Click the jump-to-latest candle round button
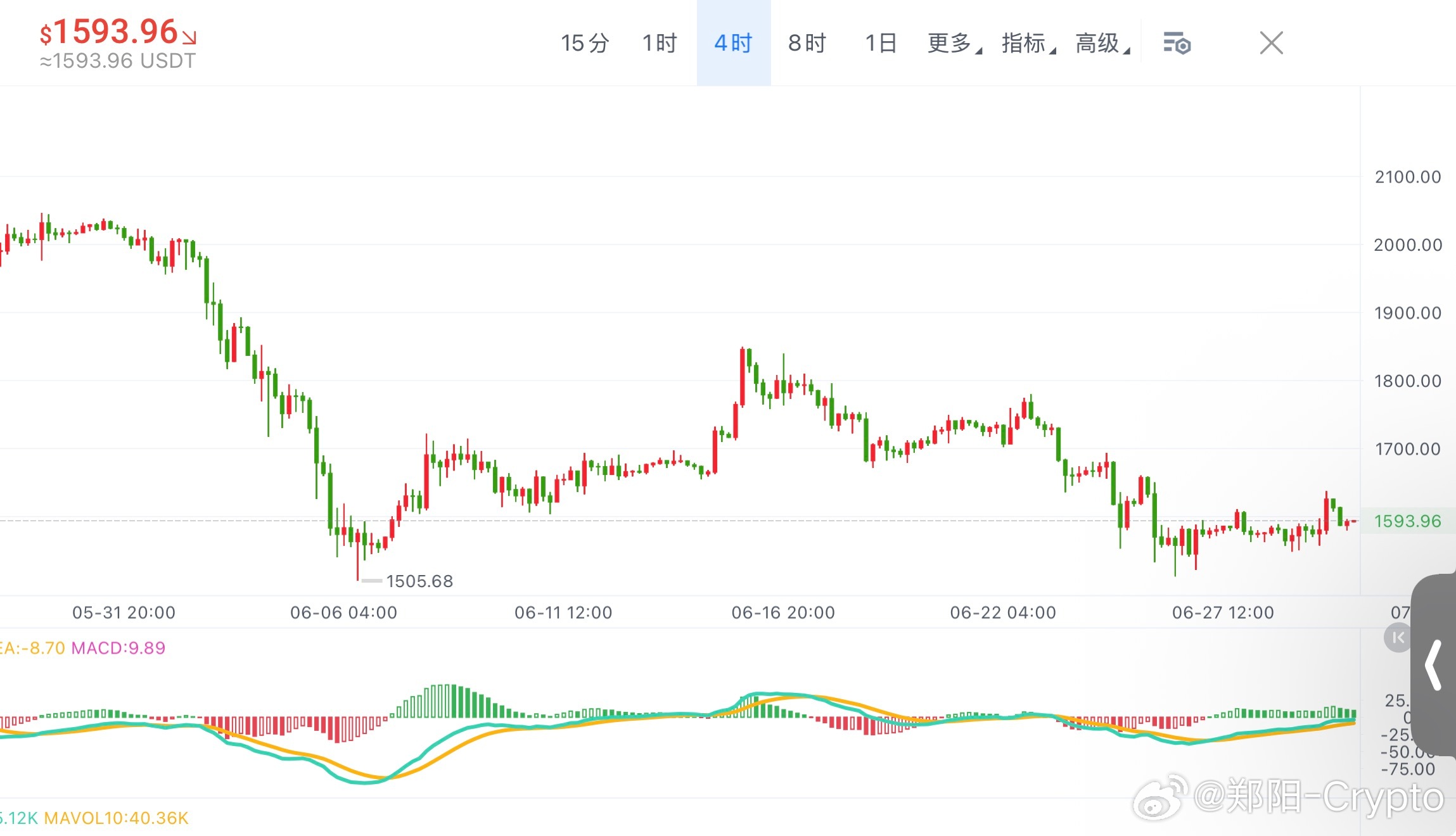1456x836 pixels. point(1398,637)
